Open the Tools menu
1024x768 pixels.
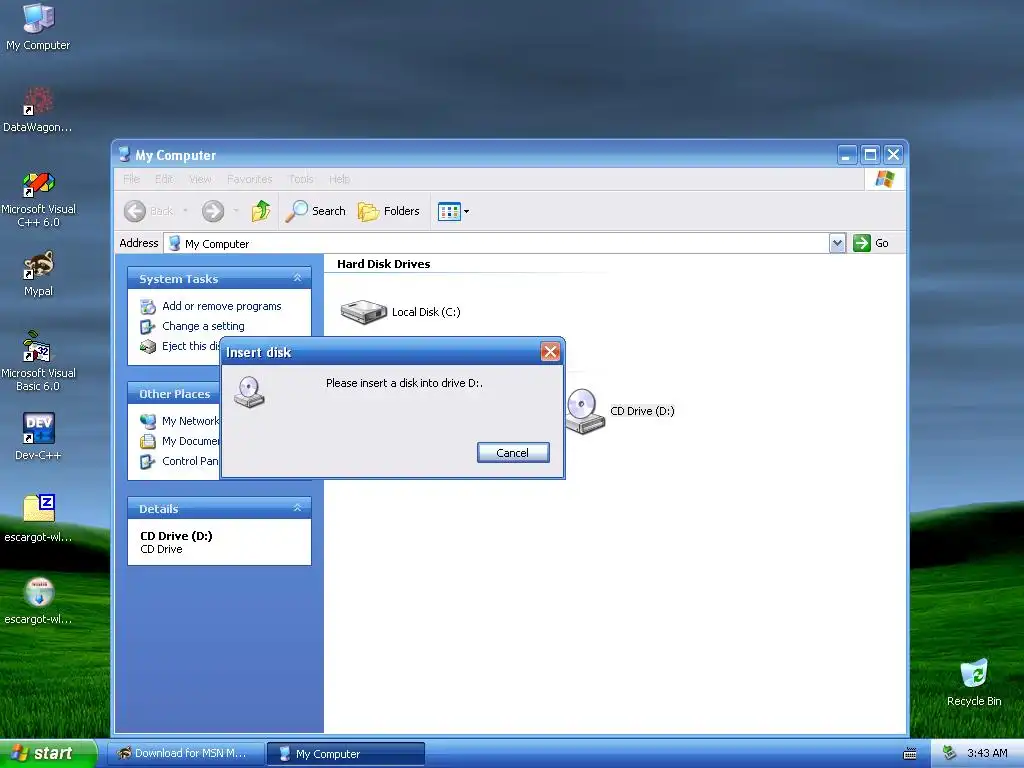tap(301, 179)
